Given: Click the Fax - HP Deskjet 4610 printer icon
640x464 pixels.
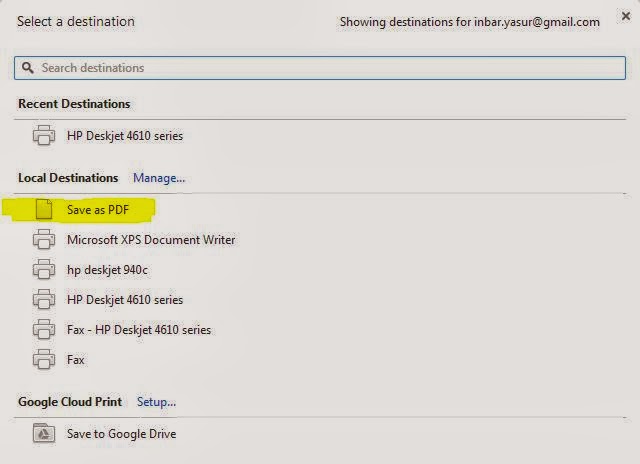Looking at the screenshot, I should [44, 330].
